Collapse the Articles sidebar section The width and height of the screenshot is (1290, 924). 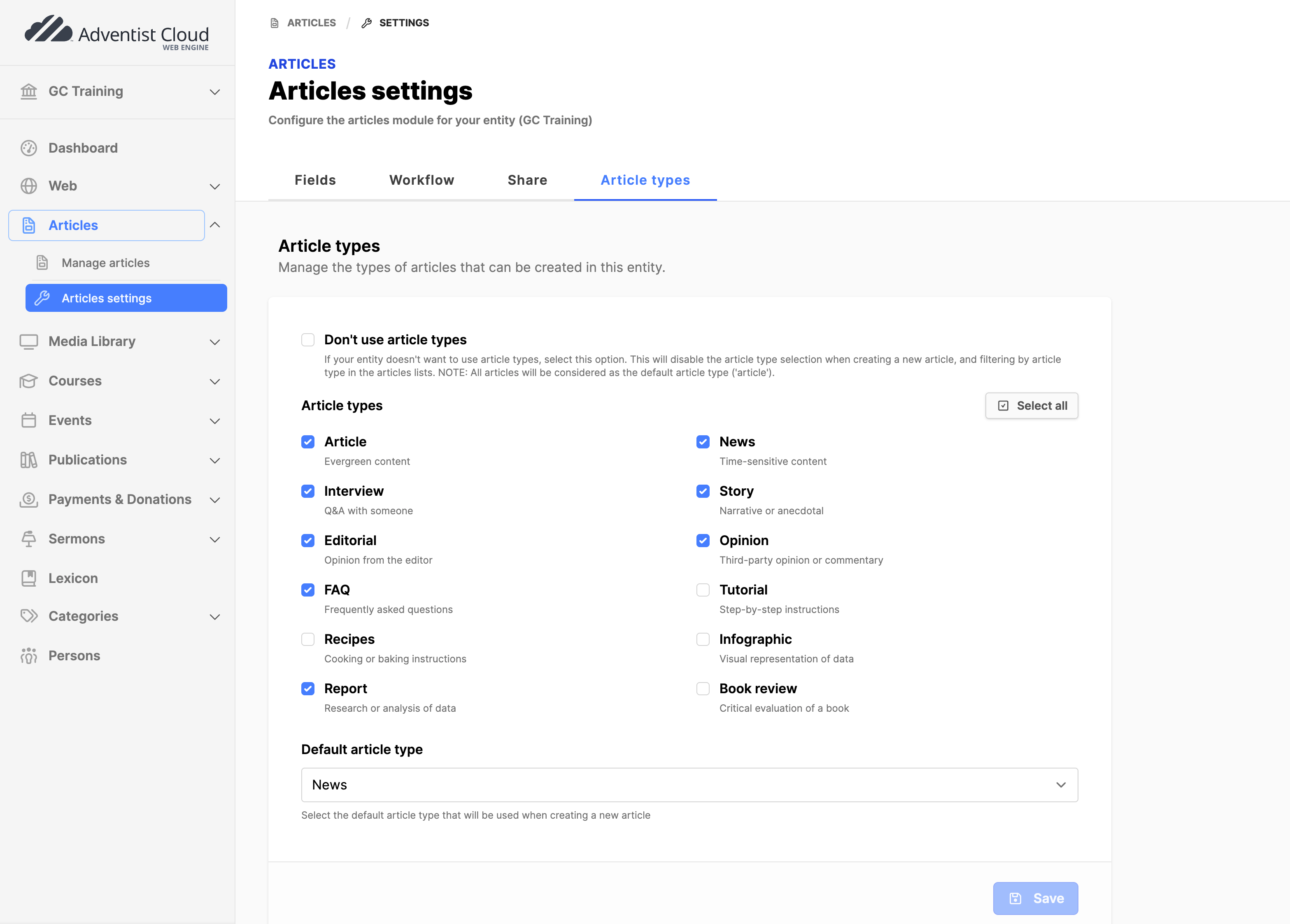click(215, 225)
